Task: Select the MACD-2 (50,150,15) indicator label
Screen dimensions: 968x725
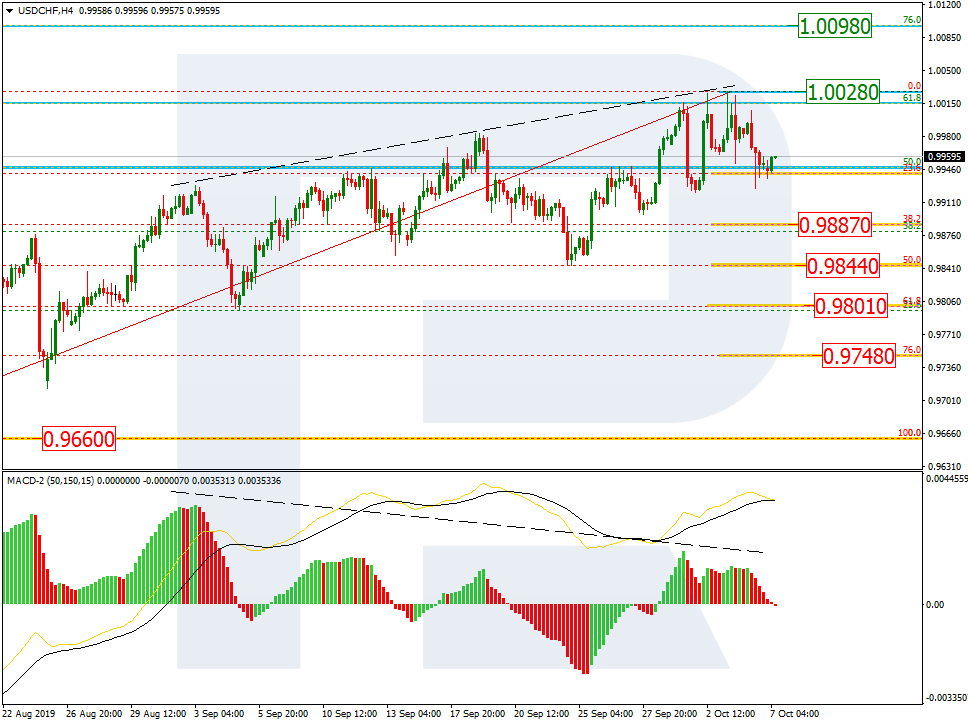Action: point(51,480)
